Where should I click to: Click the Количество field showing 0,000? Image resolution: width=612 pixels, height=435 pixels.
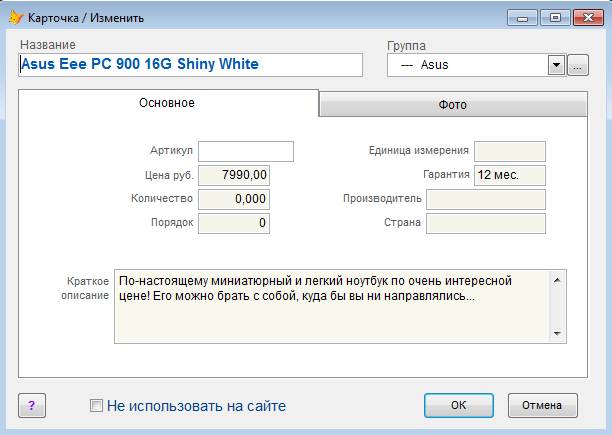pyautogui.click(x=234, y=199)
